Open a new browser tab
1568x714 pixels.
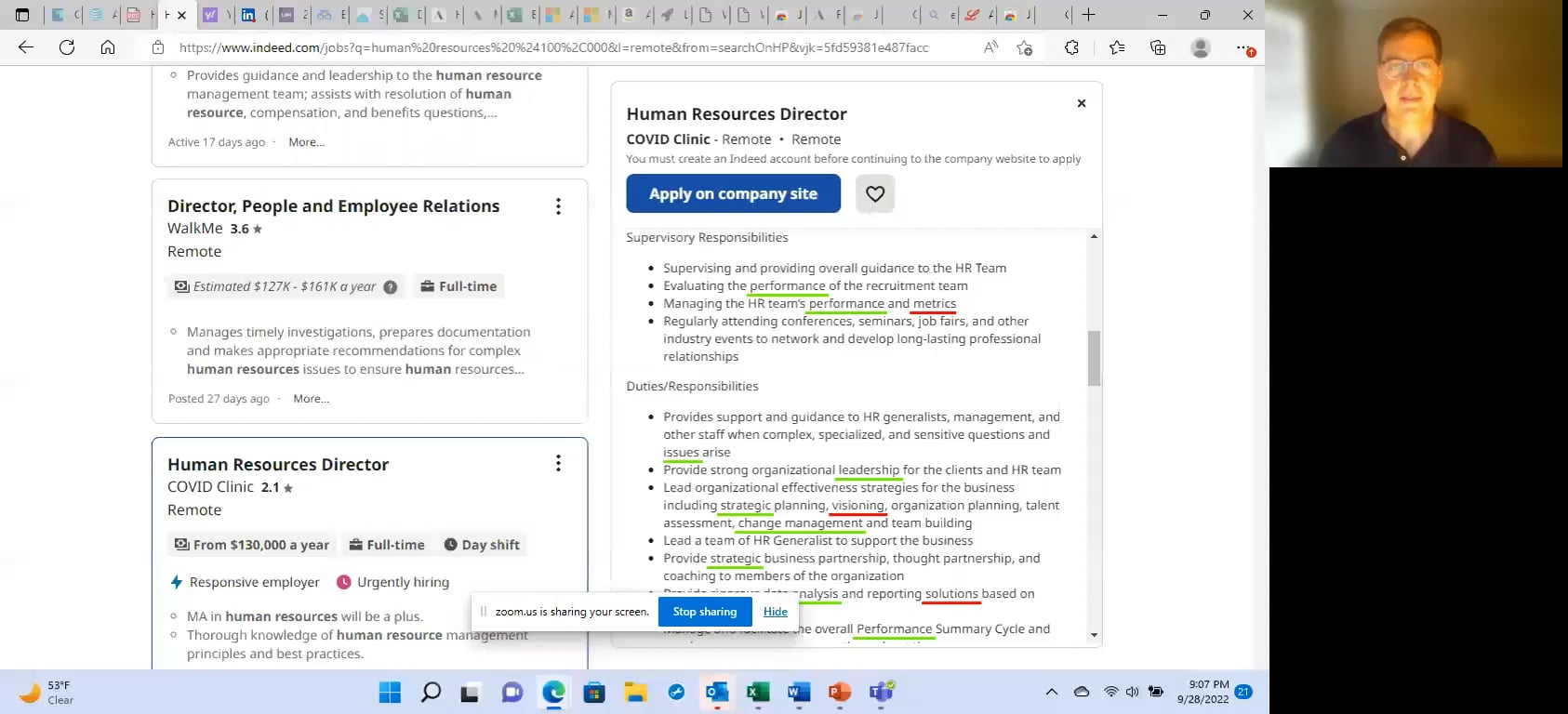(x=1088, y=15)
